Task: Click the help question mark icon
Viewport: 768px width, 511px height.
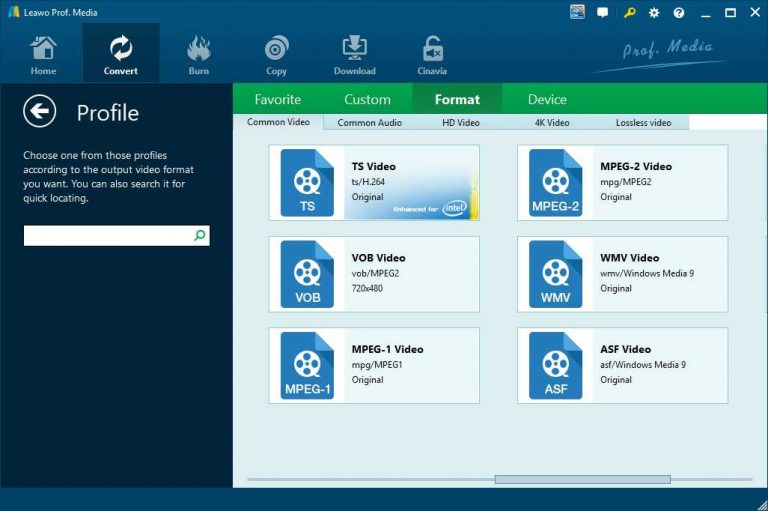Action: [x=679, y=13]
